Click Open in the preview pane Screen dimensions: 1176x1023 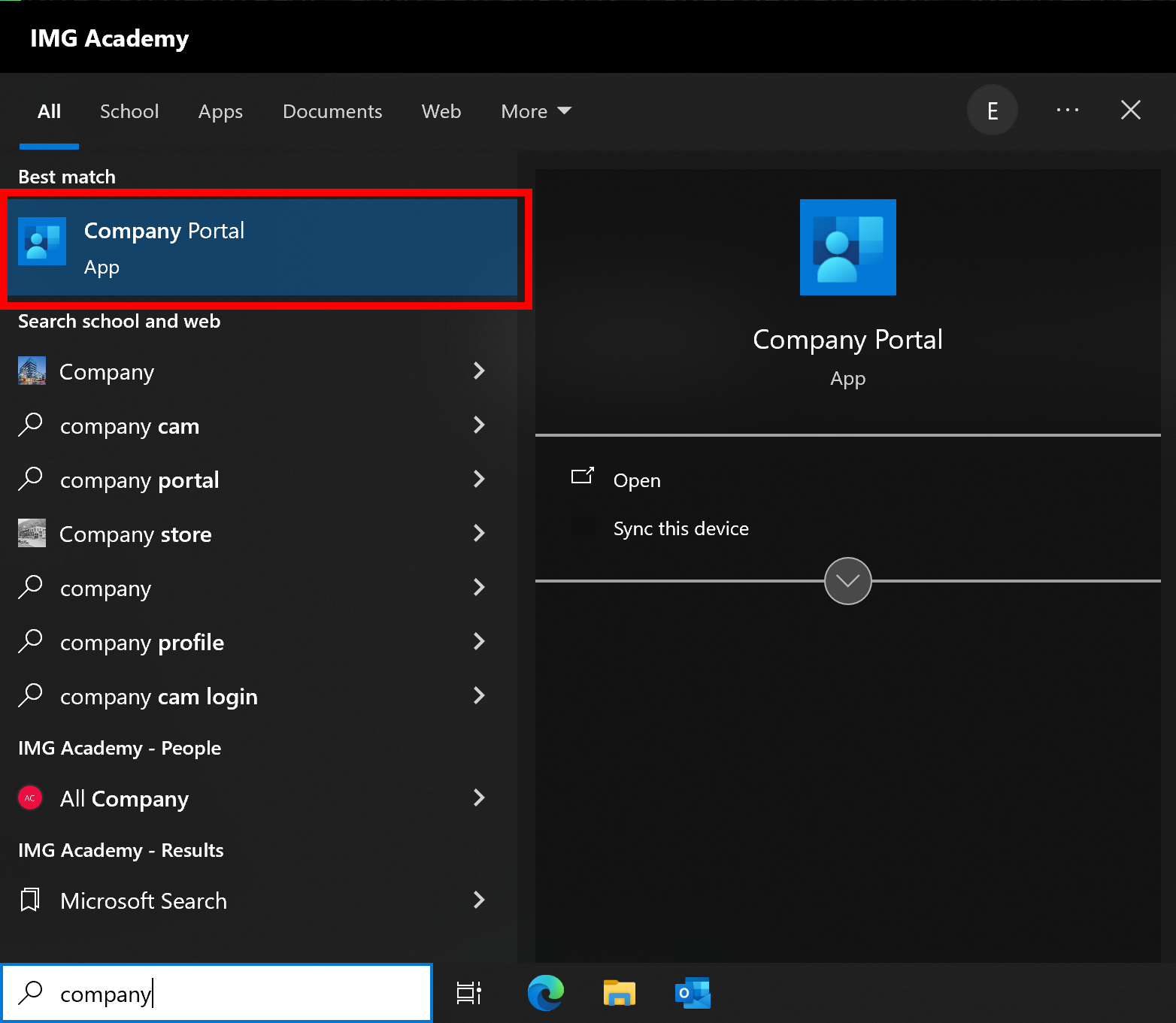(x=637, y=480)
